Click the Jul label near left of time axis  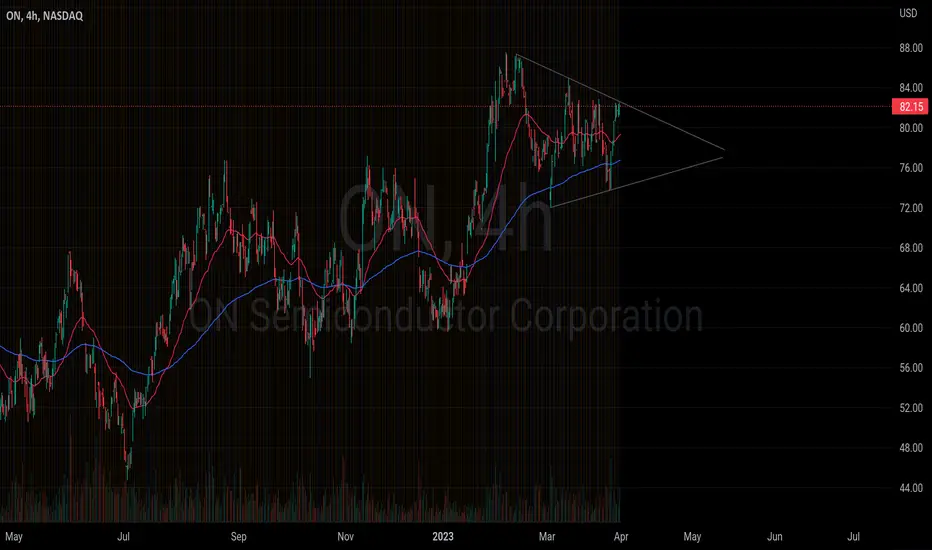point(123,536)
